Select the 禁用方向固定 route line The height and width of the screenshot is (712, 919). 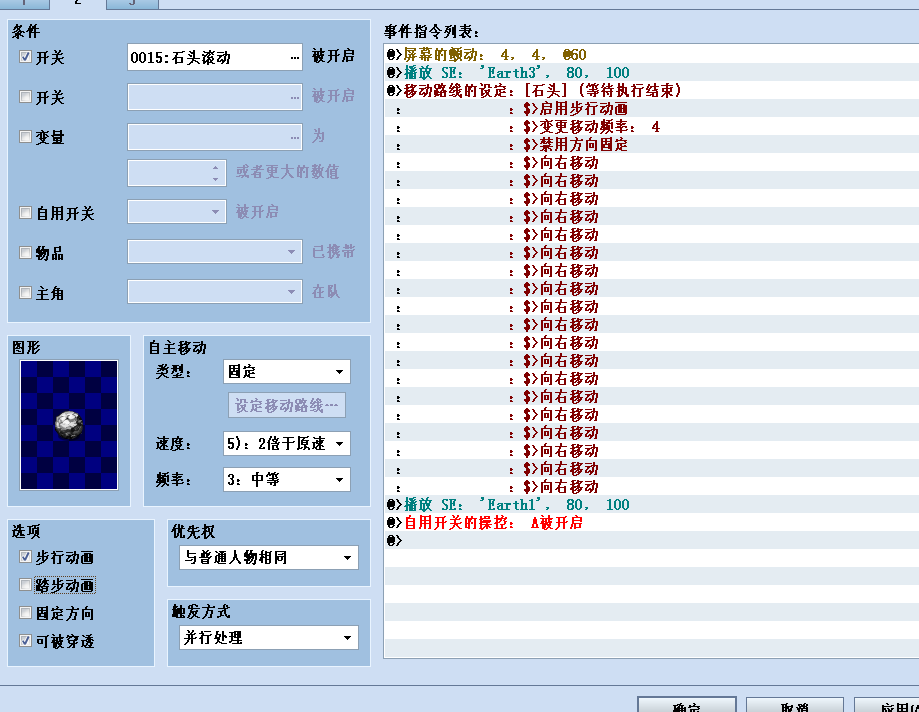coord(652,145)
